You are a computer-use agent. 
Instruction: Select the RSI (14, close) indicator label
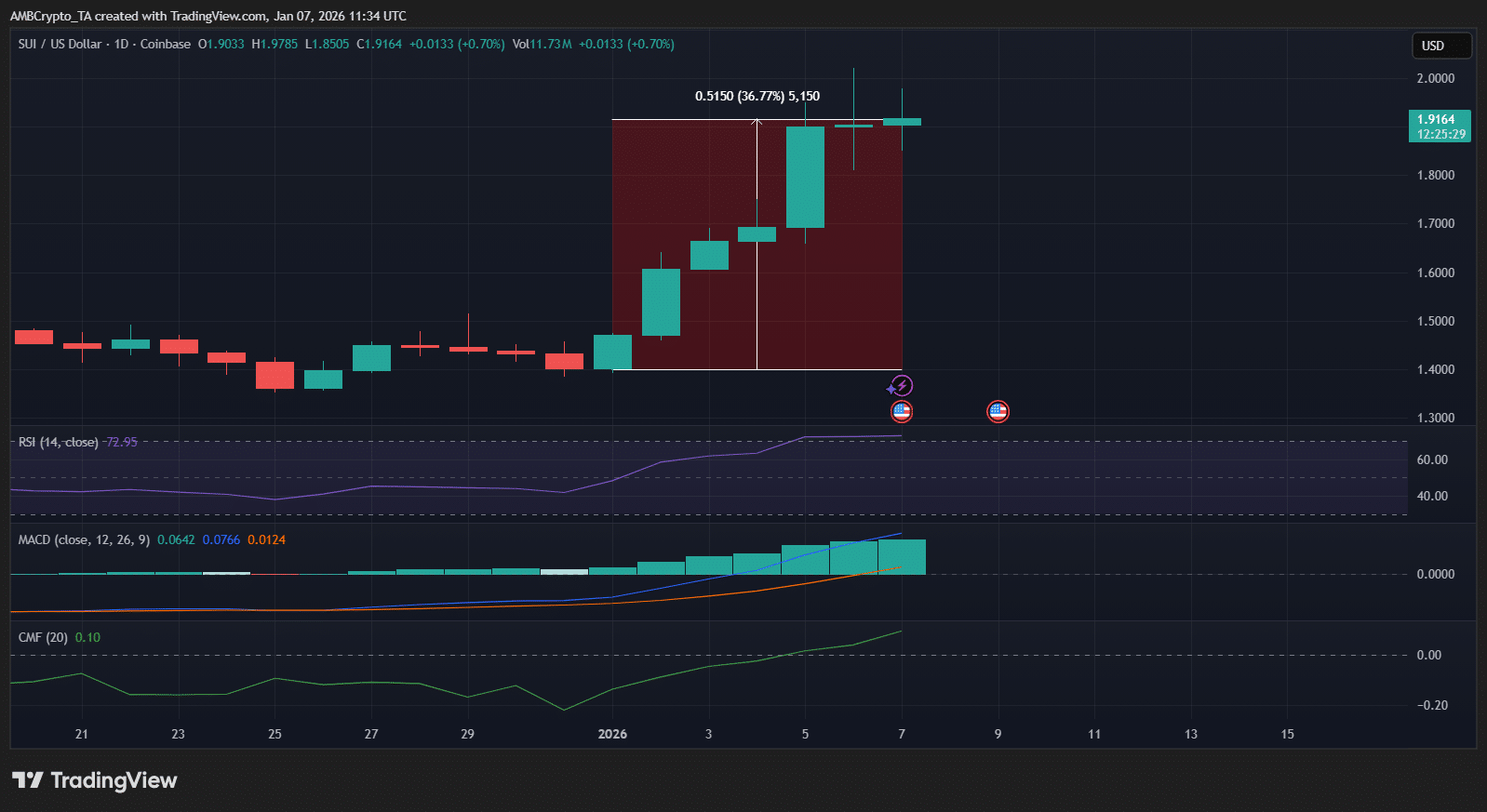(58, 442)
